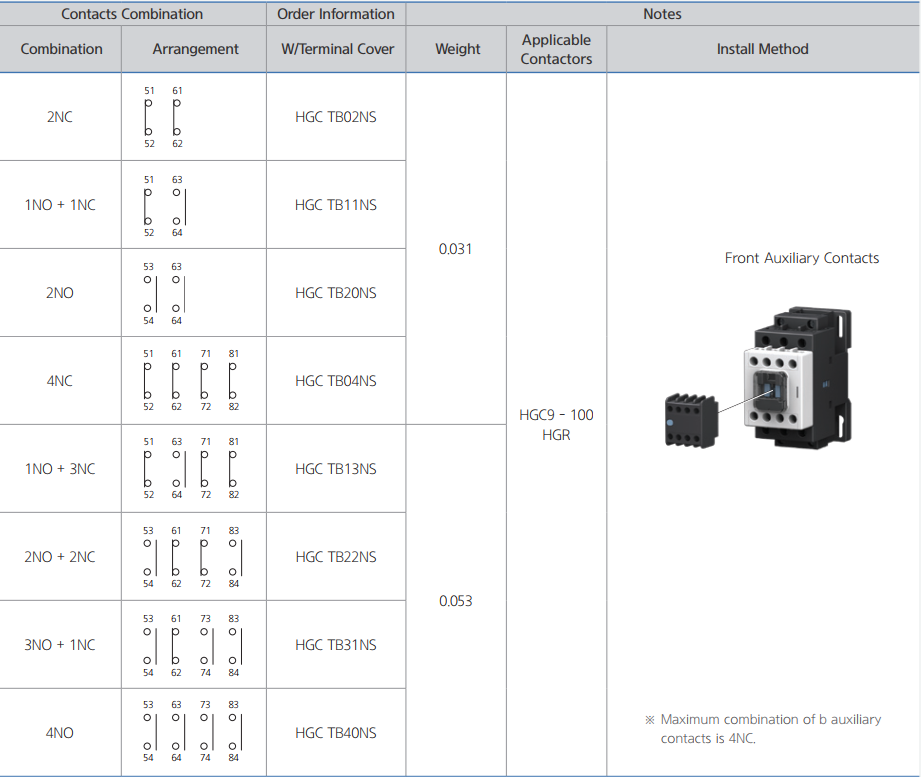
Task: Click the "2NO + 2NC" combination cell
Action: point(60,557)
